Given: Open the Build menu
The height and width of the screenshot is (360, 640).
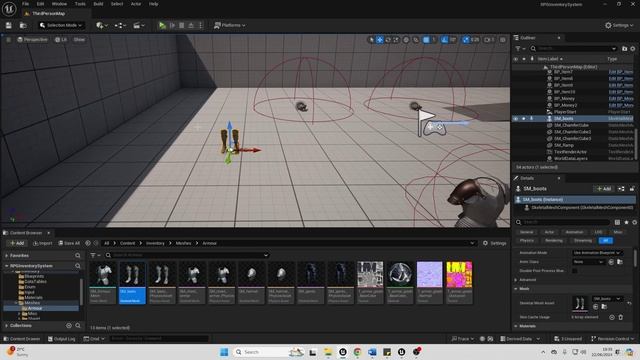Looking at the screenshot, I should point(98,4).
